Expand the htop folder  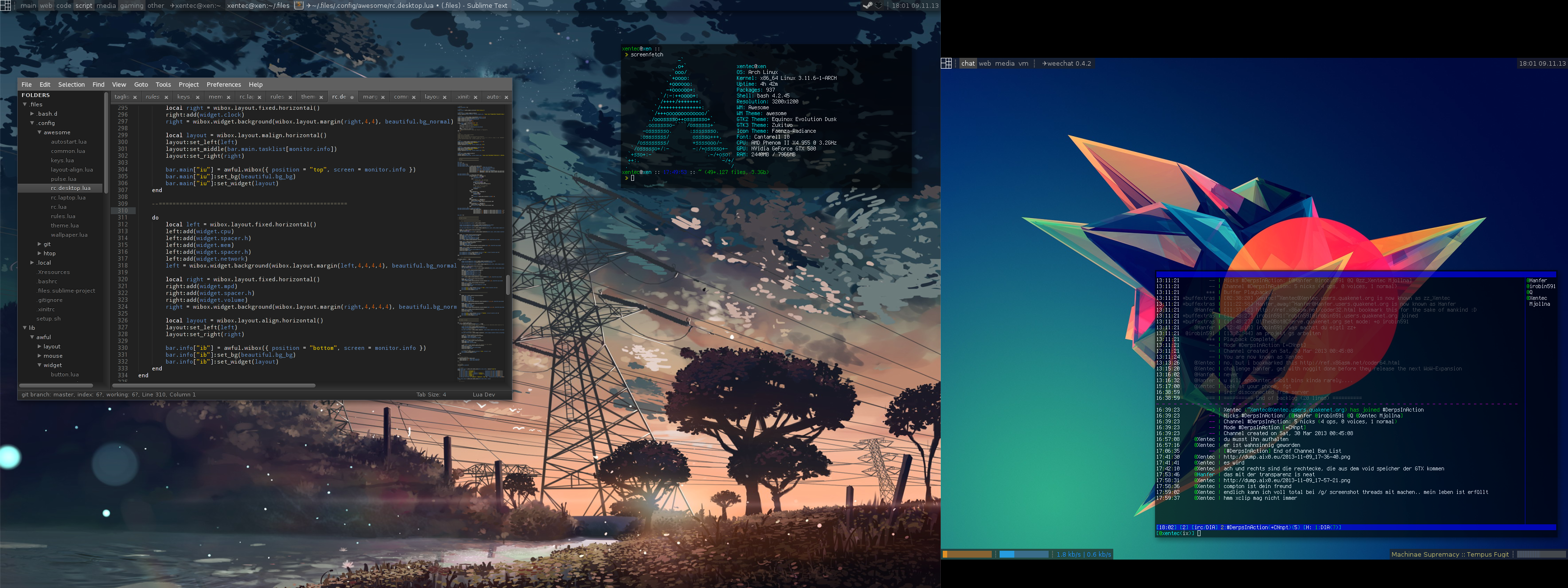click(x=40, y=253)
